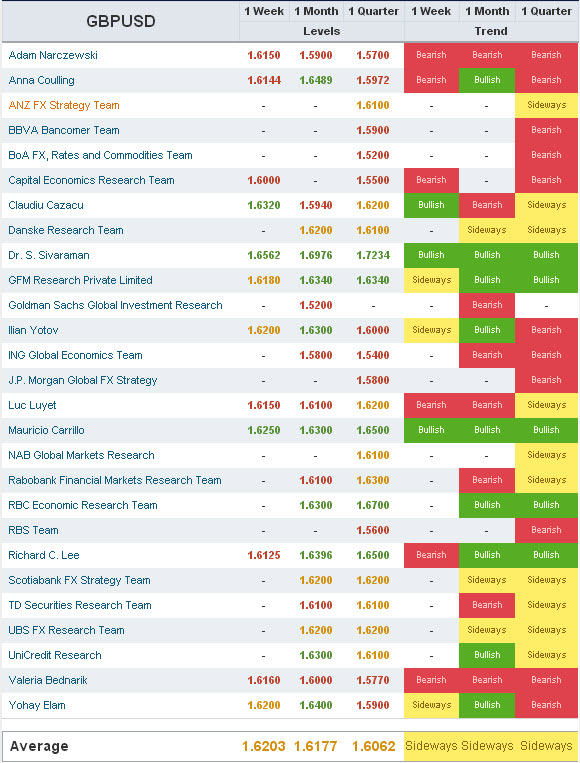The width and height of the screenshot is (580, 763).
Task: Click Ilian Yotov name
Action: (33, 330)
